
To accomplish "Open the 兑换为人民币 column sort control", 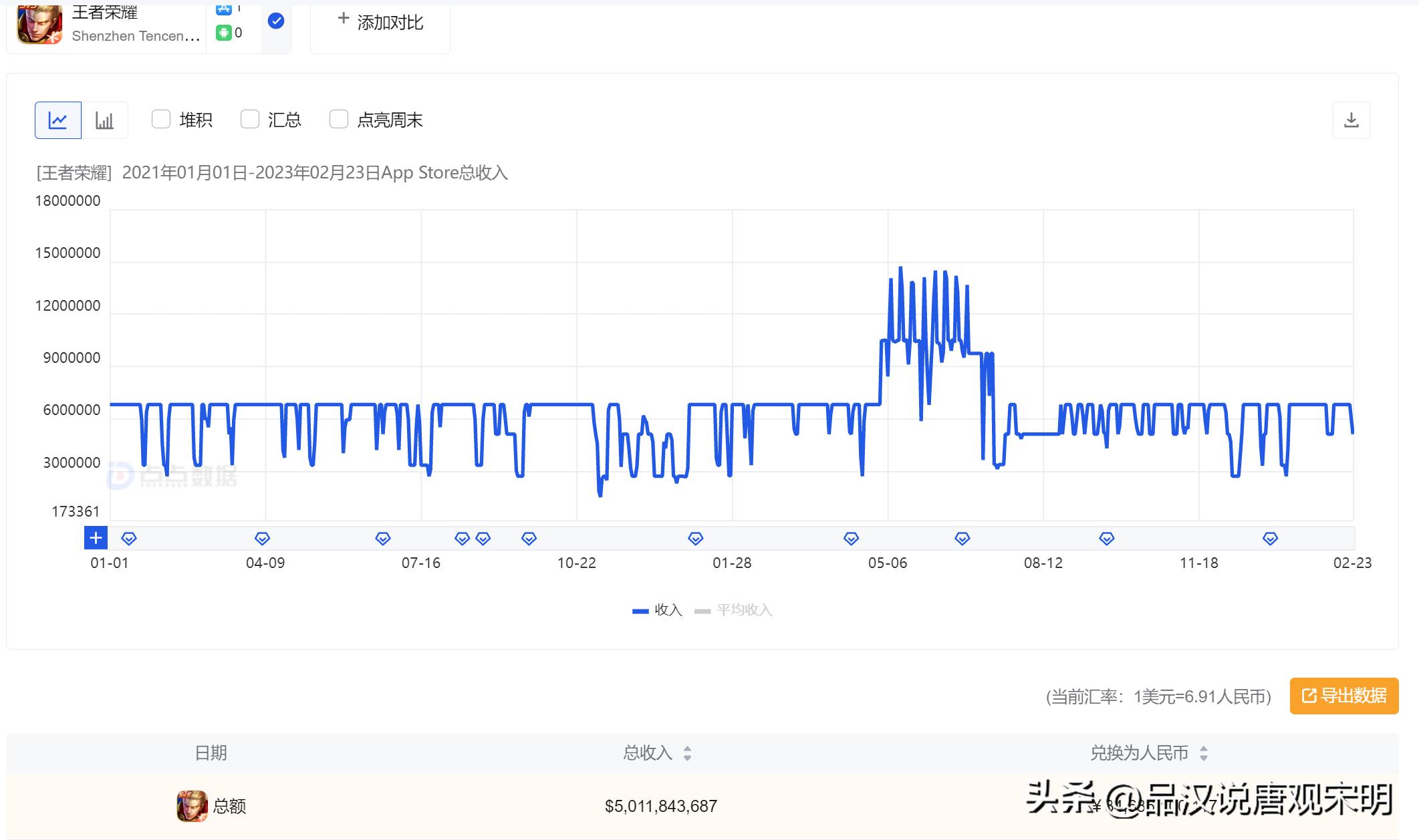I will coord(1205,753).
